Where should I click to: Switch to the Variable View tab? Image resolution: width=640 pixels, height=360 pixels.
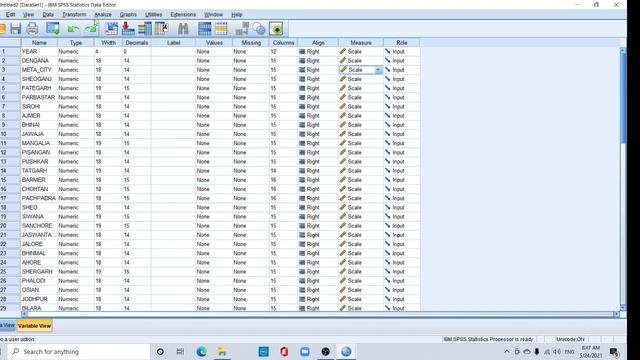(35, 326)
